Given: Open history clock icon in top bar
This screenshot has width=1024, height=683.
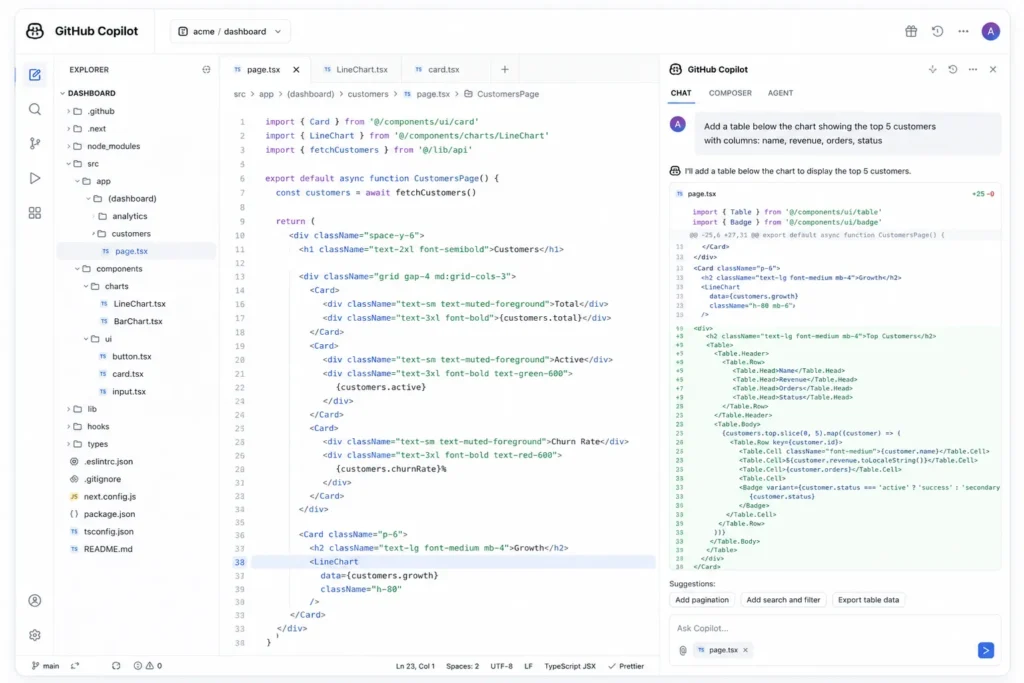Looking at the screenshot, I should (937, 31).
